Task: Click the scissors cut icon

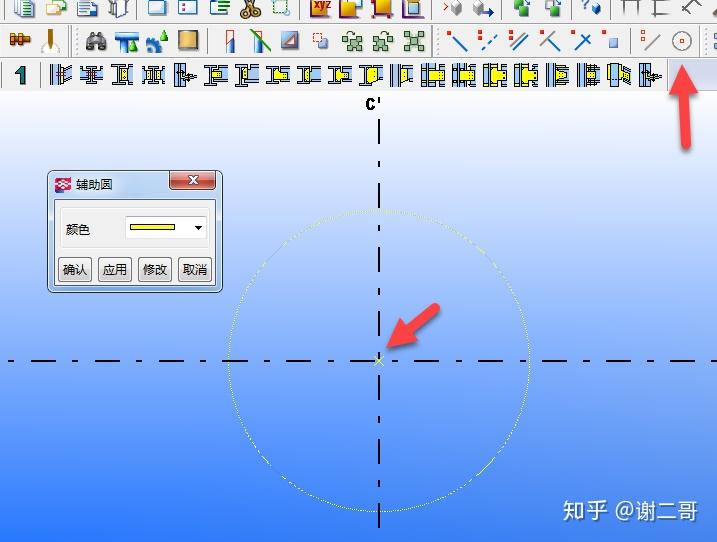Action: 250,9
